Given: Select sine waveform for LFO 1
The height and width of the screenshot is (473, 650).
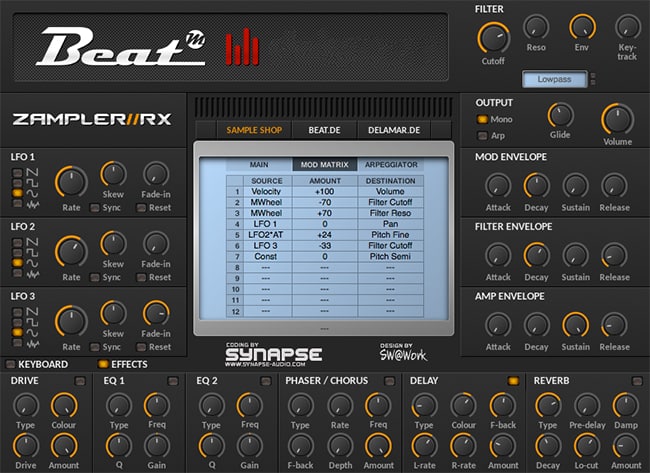Looking at the screenshot, I should point(17,193).
